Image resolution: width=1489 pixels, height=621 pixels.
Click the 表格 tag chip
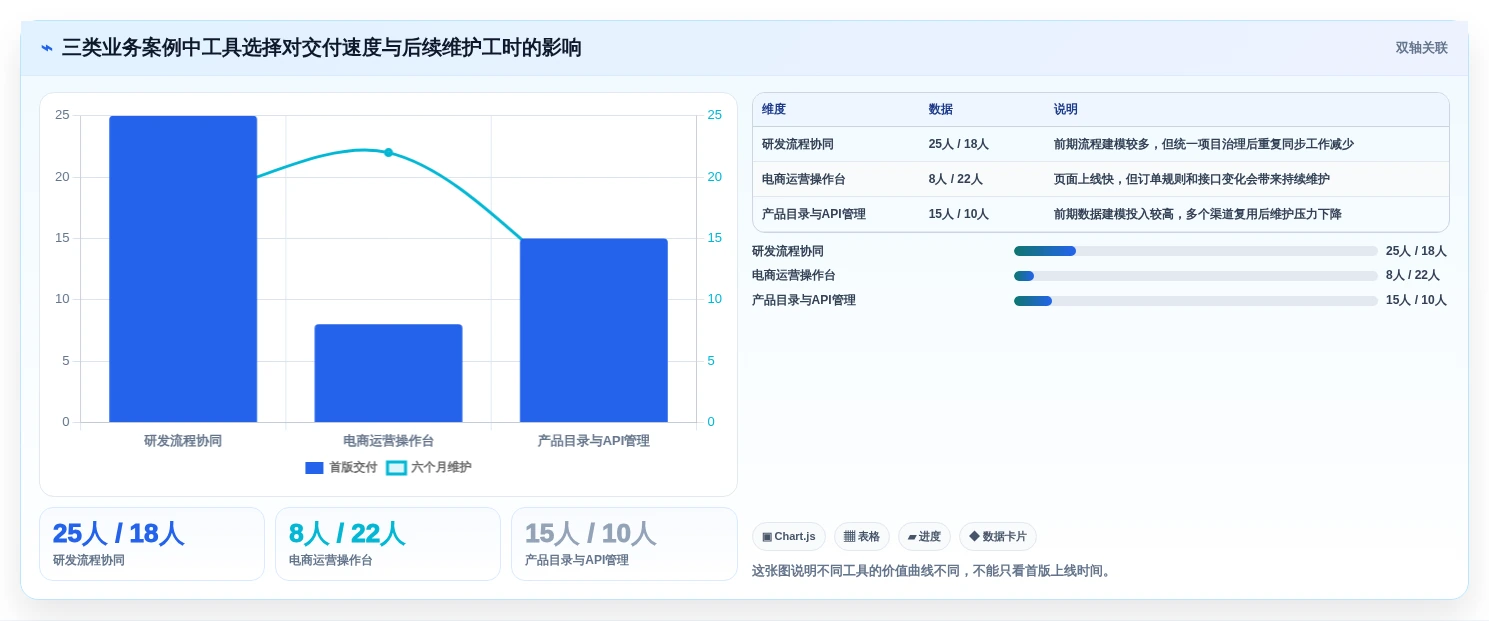point(862,536)
